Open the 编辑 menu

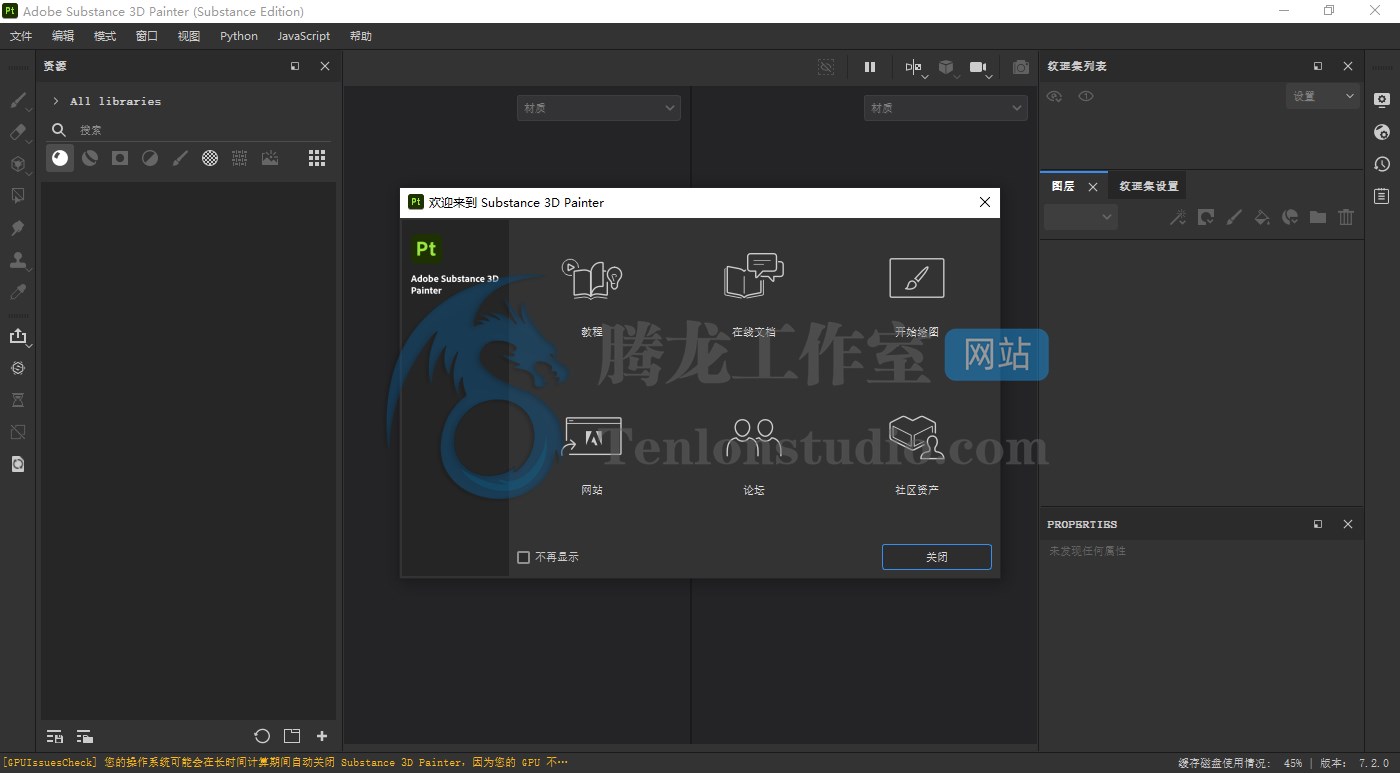(63, 36)
